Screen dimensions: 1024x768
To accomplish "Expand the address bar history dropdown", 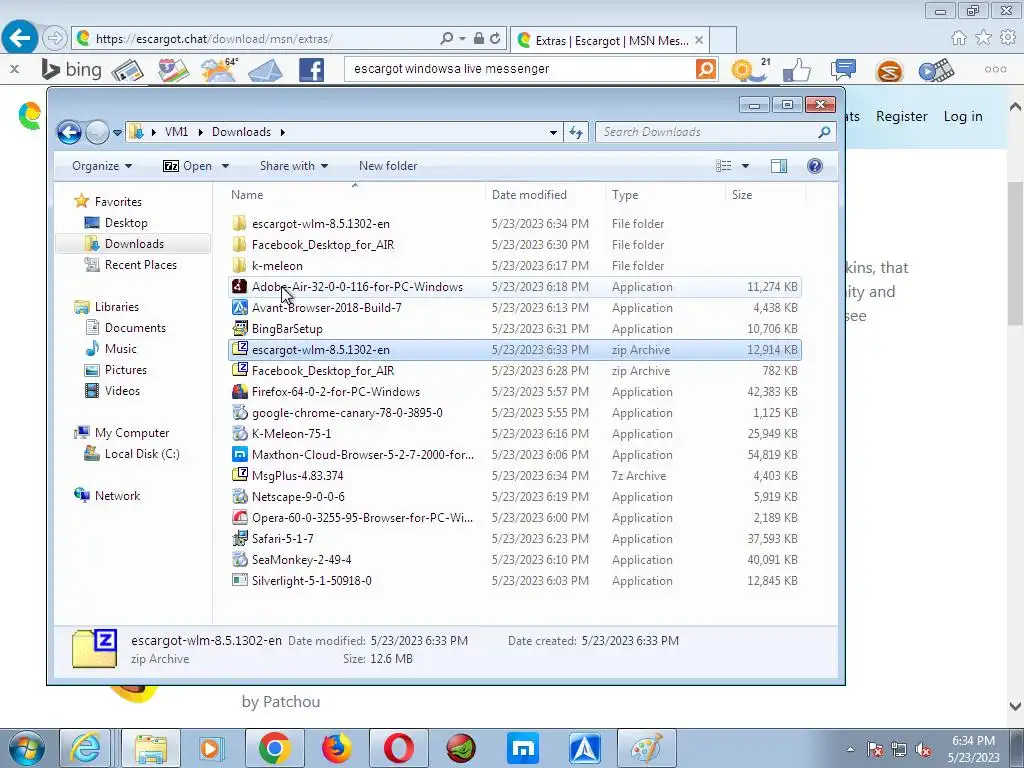I will 553,133.
